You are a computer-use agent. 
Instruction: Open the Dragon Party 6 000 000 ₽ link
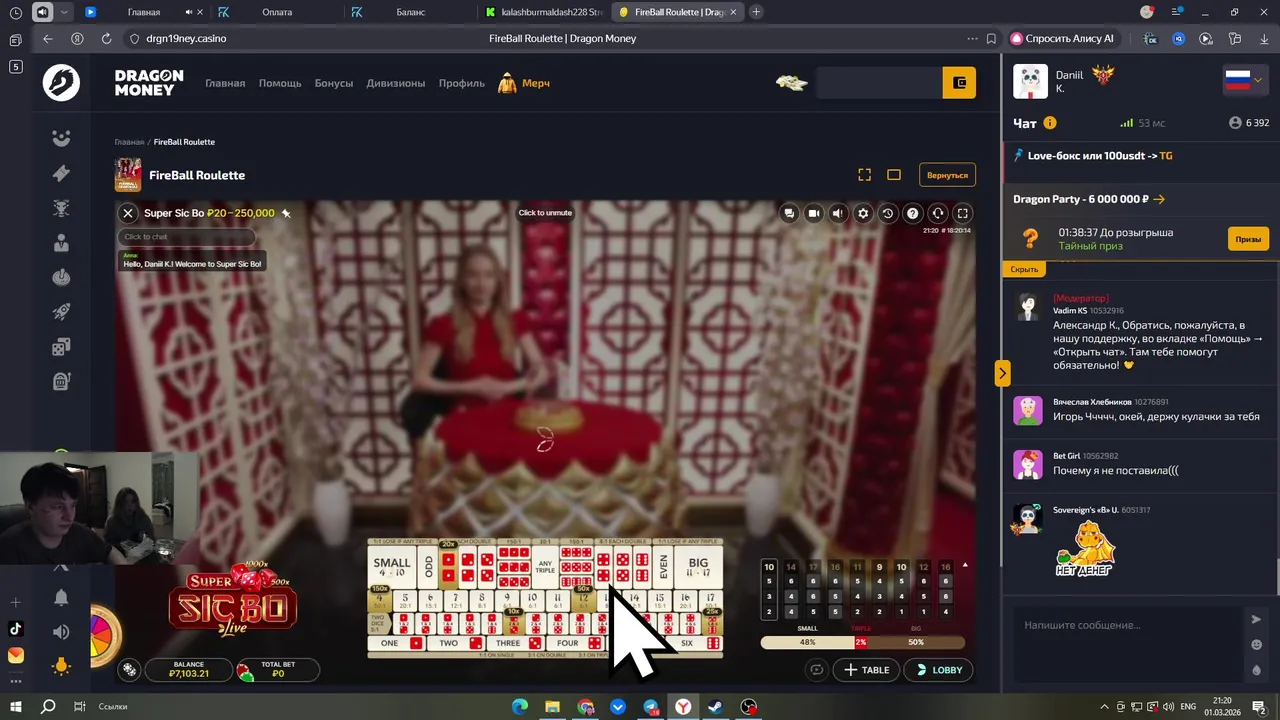pos(1089,199)
